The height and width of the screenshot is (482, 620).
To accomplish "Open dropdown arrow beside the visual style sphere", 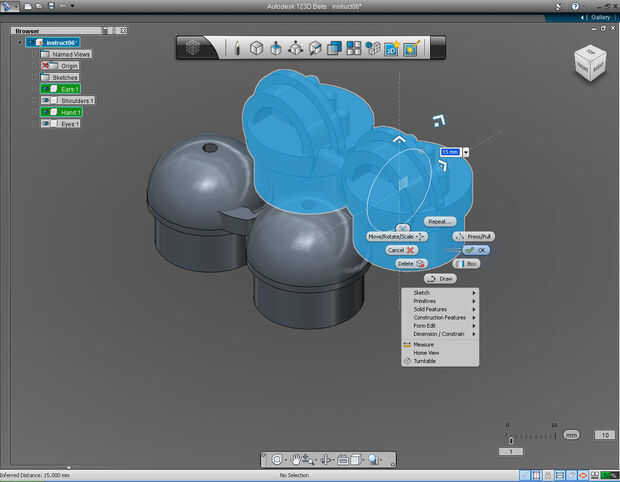I will (x=381, y=460).
